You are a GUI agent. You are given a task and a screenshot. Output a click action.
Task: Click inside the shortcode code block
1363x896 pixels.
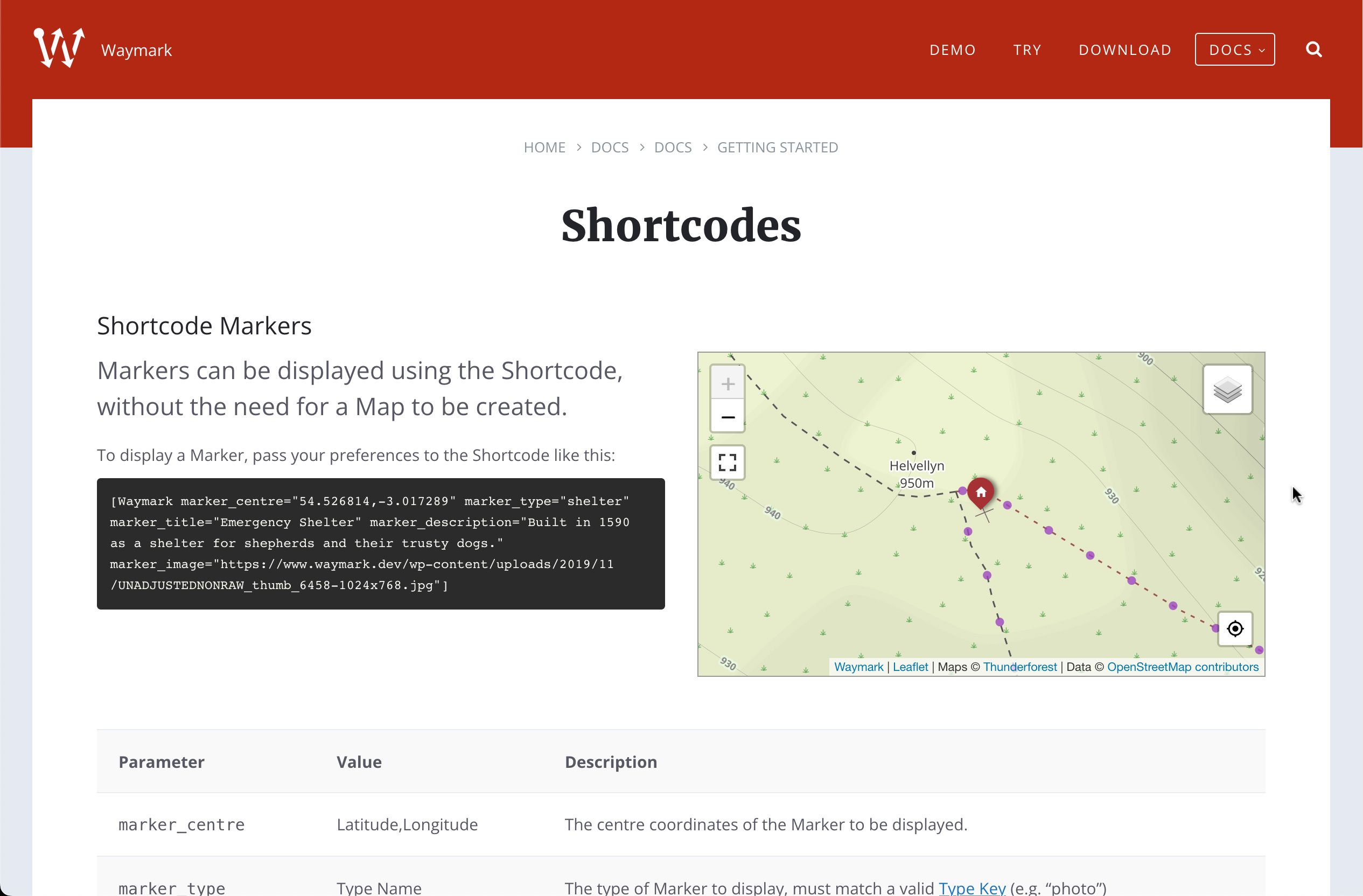[380, 543]
